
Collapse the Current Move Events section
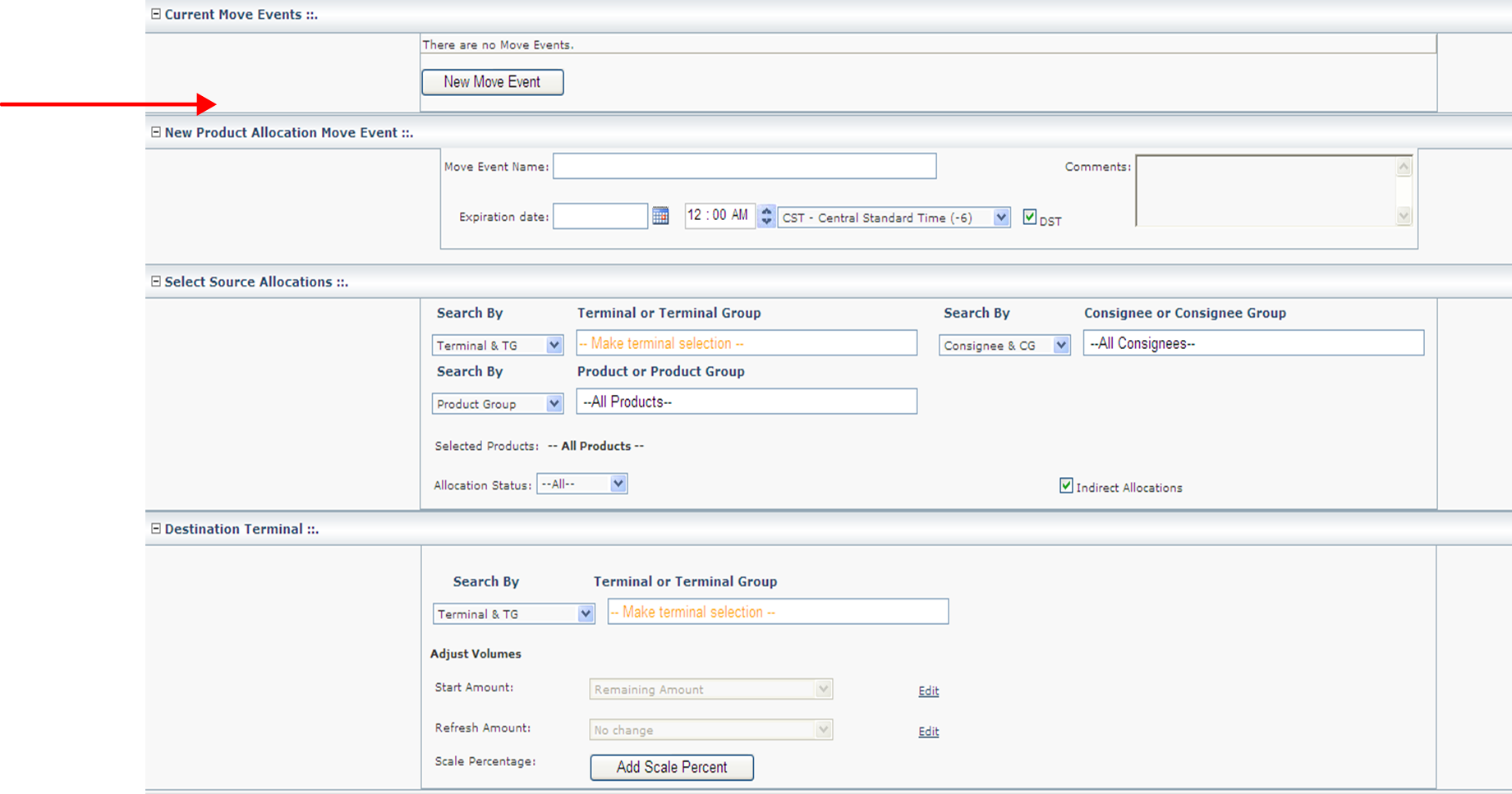[x=156, y=14]
